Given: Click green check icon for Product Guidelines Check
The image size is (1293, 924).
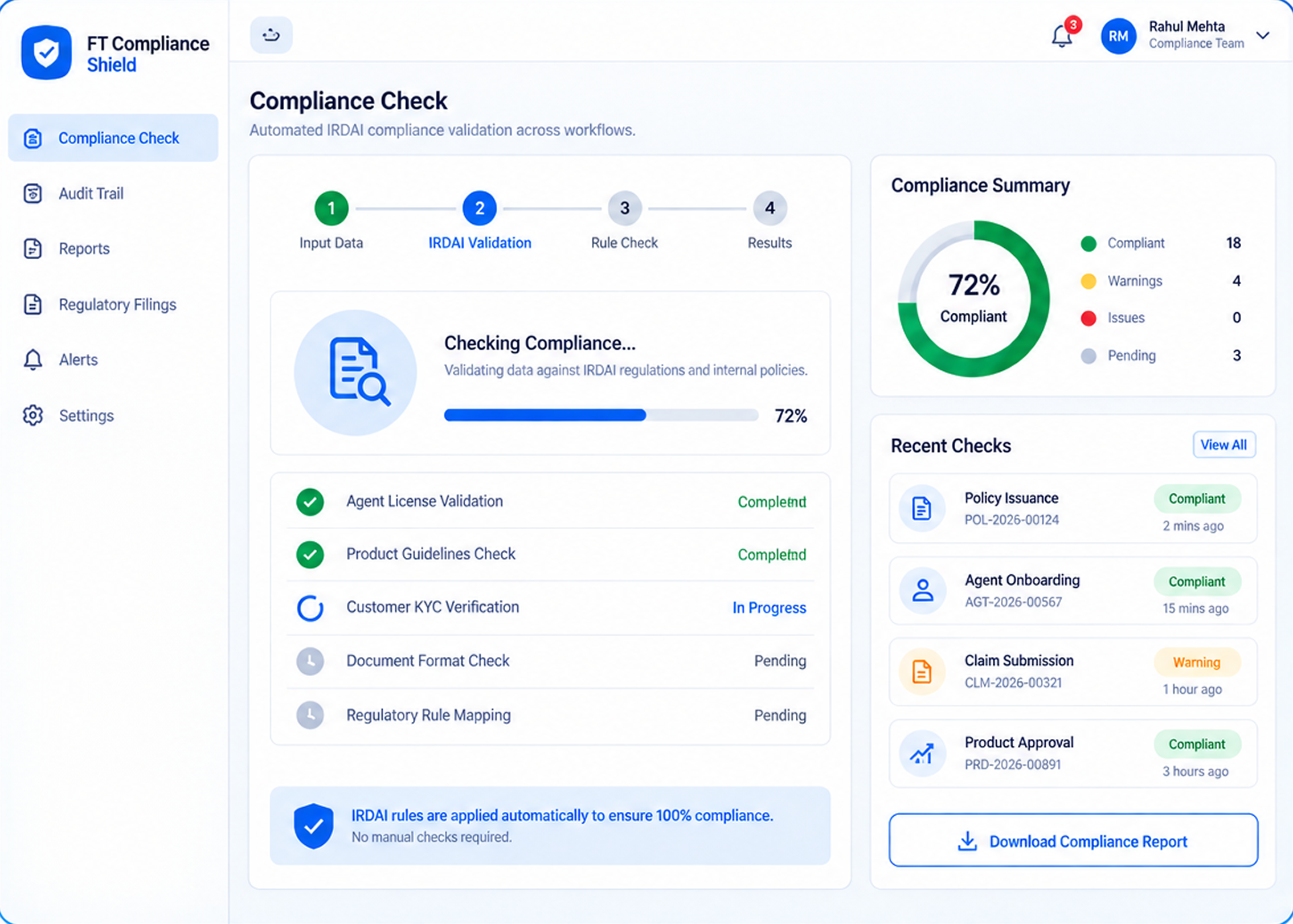Looking at the screenshot, I should point(310,554).
